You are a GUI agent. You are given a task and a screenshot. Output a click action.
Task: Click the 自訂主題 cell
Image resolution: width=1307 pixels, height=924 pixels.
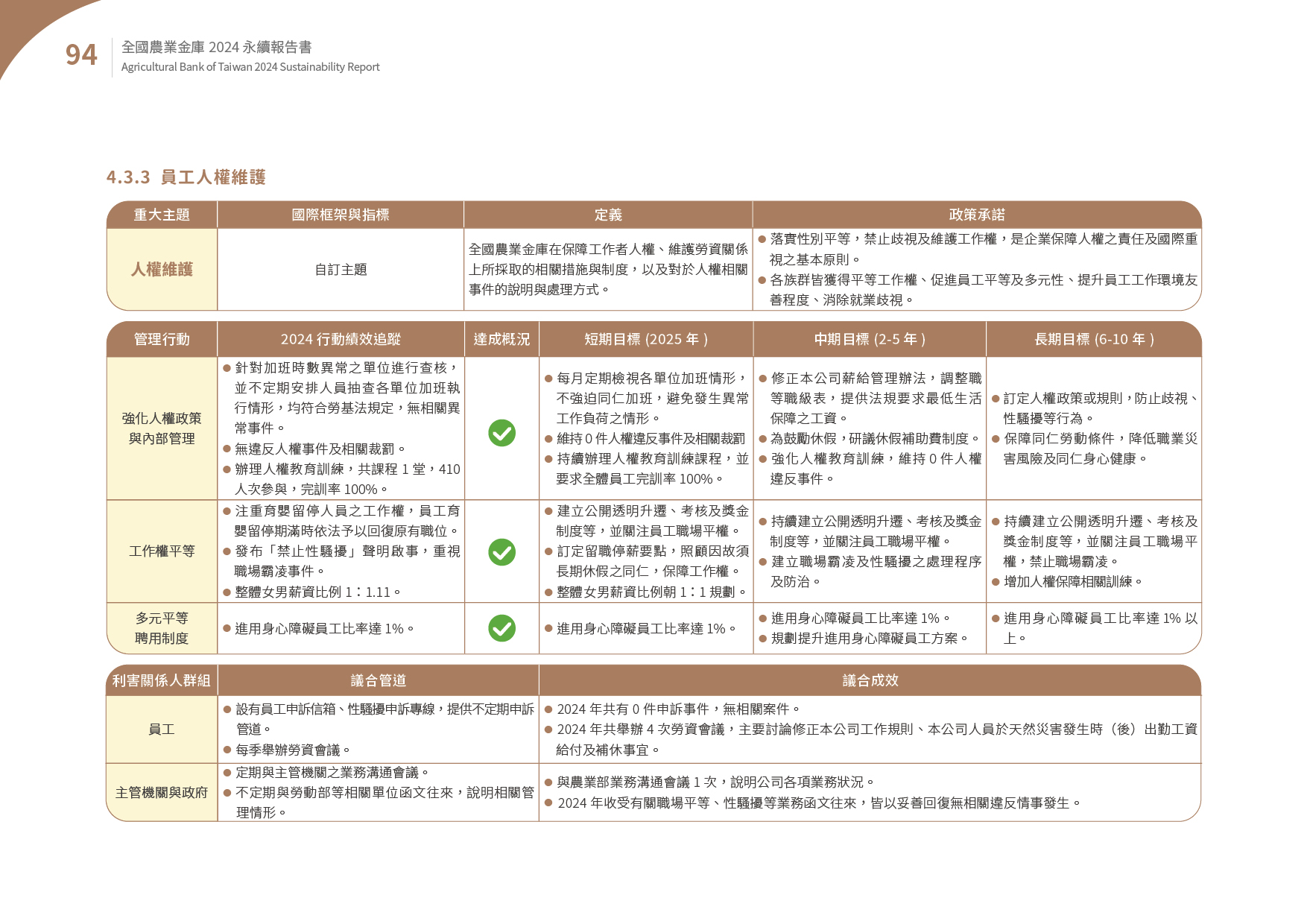pyautogui.click(x=341, y=270)
